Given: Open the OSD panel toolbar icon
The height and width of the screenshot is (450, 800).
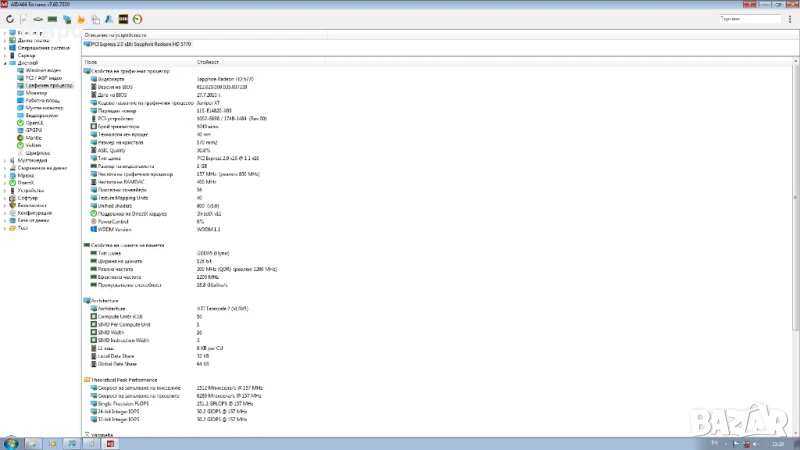Looking at the screenshot, I should pyautogui.click(x=123, y=19).
